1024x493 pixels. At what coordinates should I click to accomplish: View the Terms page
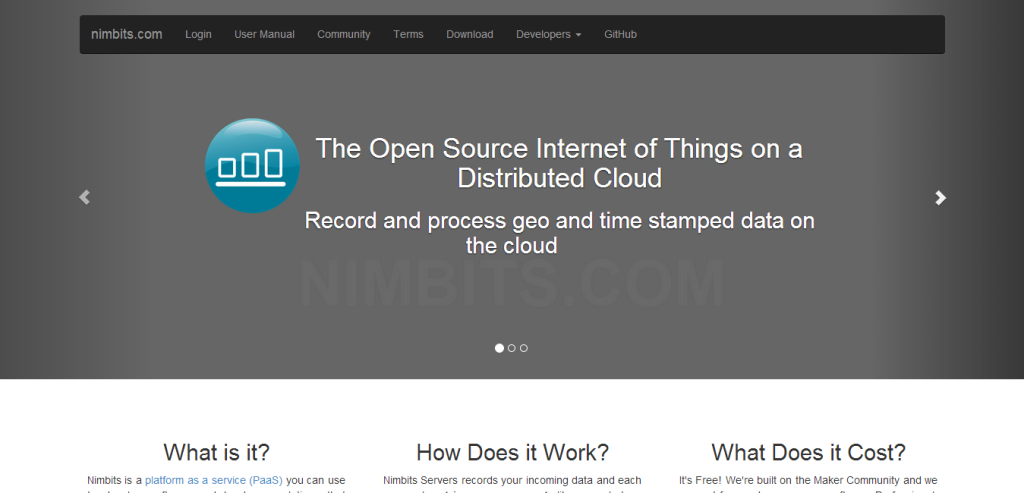pos(408,34)
